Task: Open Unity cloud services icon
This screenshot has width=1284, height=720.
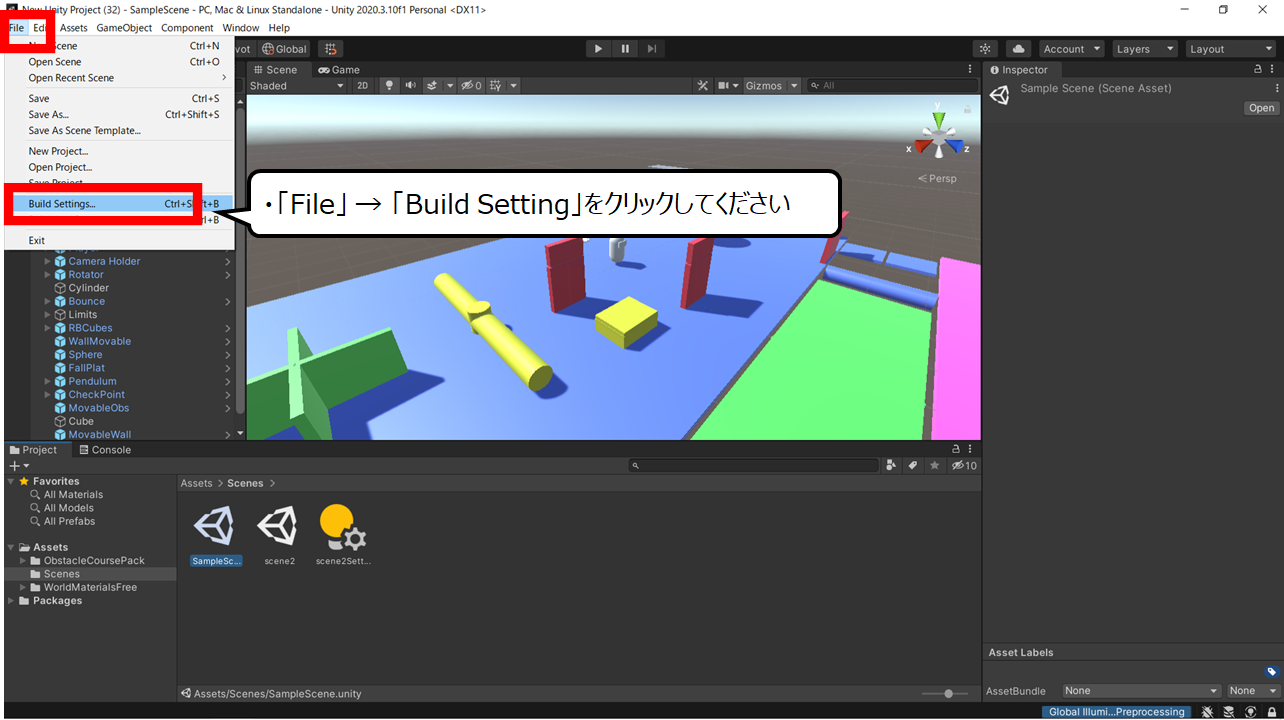Action: (x=1018, y=49)
